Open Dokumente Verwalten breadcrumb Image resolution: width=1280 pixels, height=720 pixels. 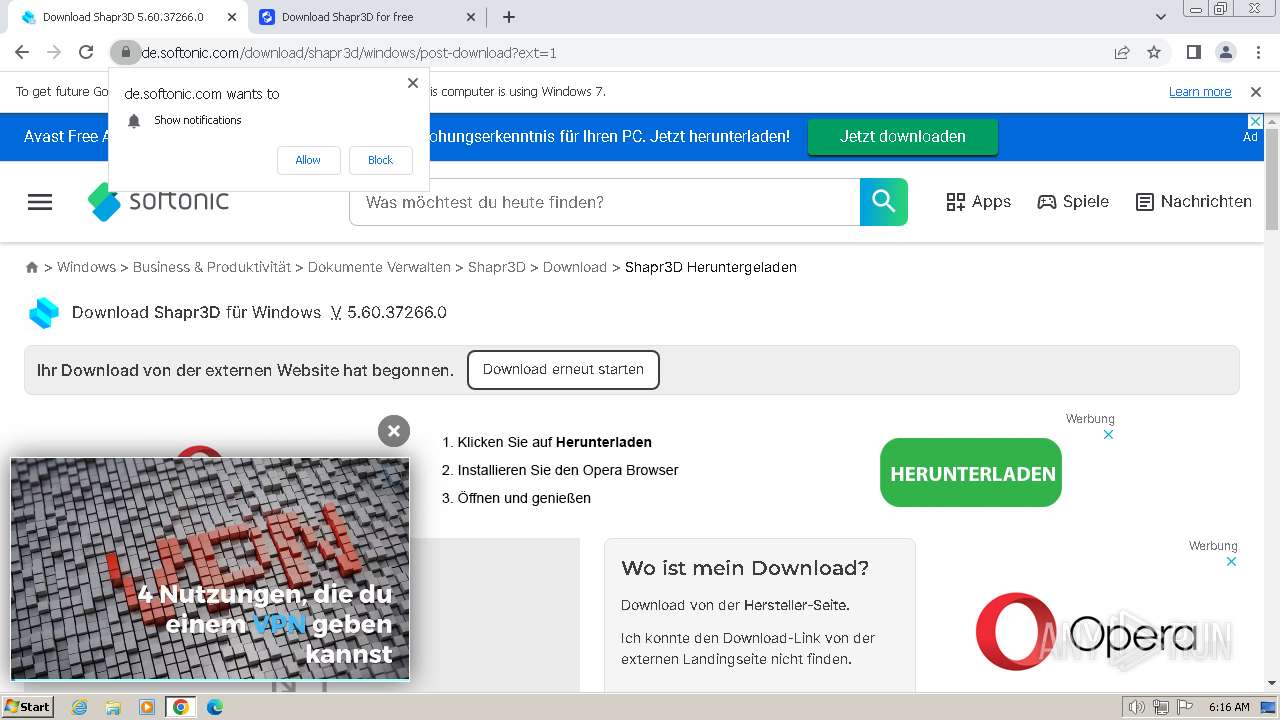(x=379, y=267)
